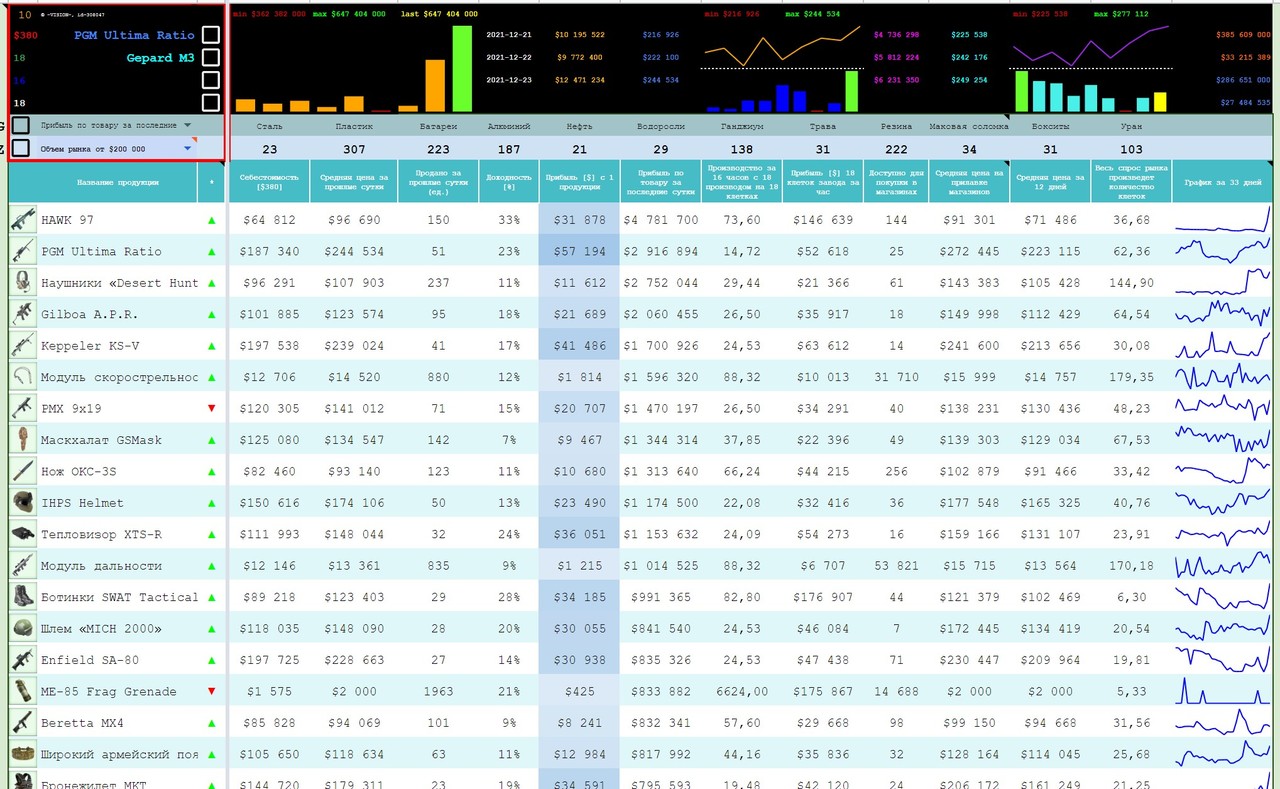This screenshot has height=789, width=1280.
Task: Toggle checkbox beside Прибыль по товару за последние
Action: click(20, 125)
